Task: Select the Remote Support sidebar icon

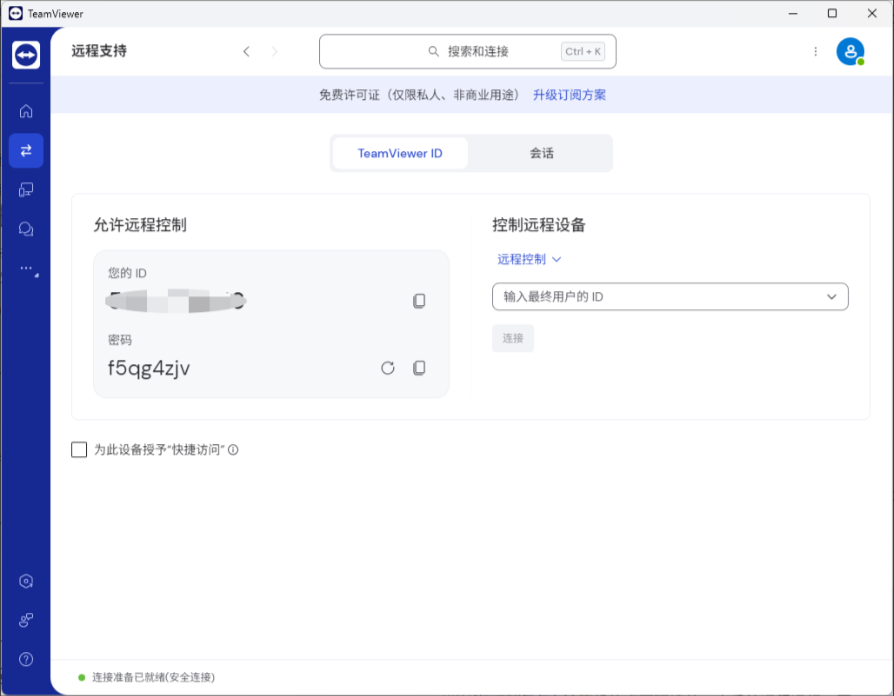Action: [26, 150]
